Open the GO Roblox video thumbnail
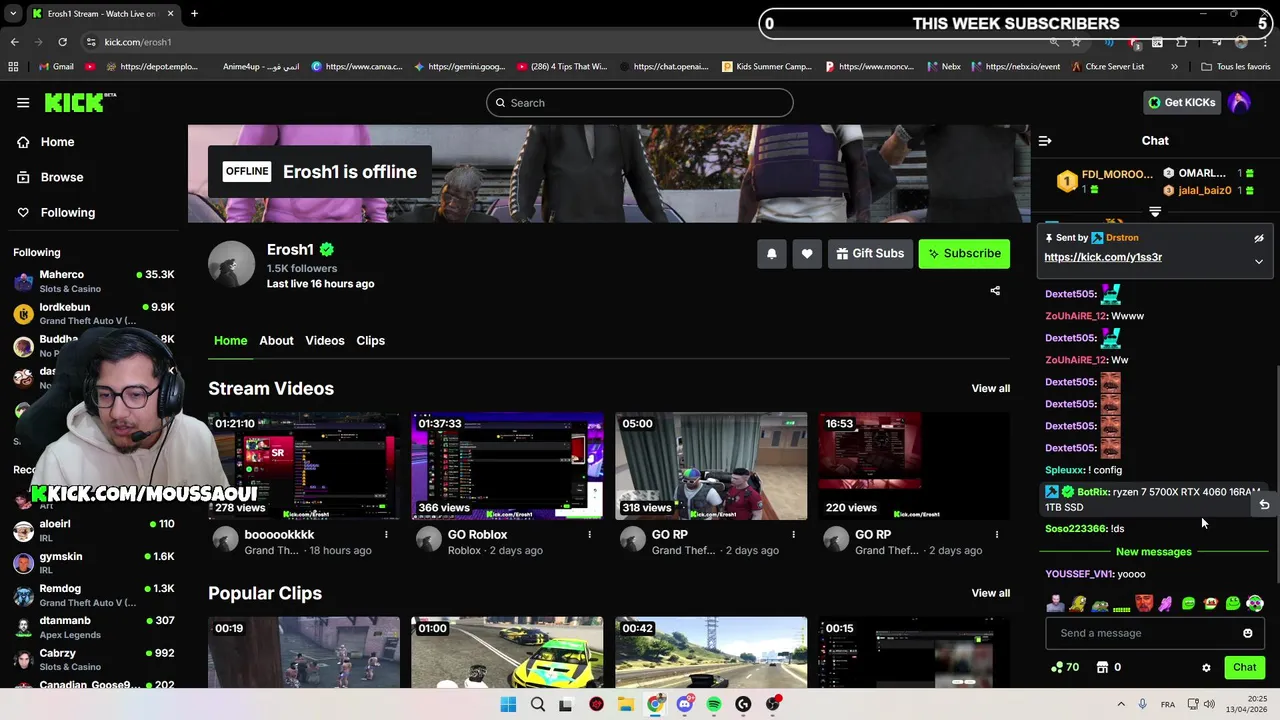 click(507, 466)
